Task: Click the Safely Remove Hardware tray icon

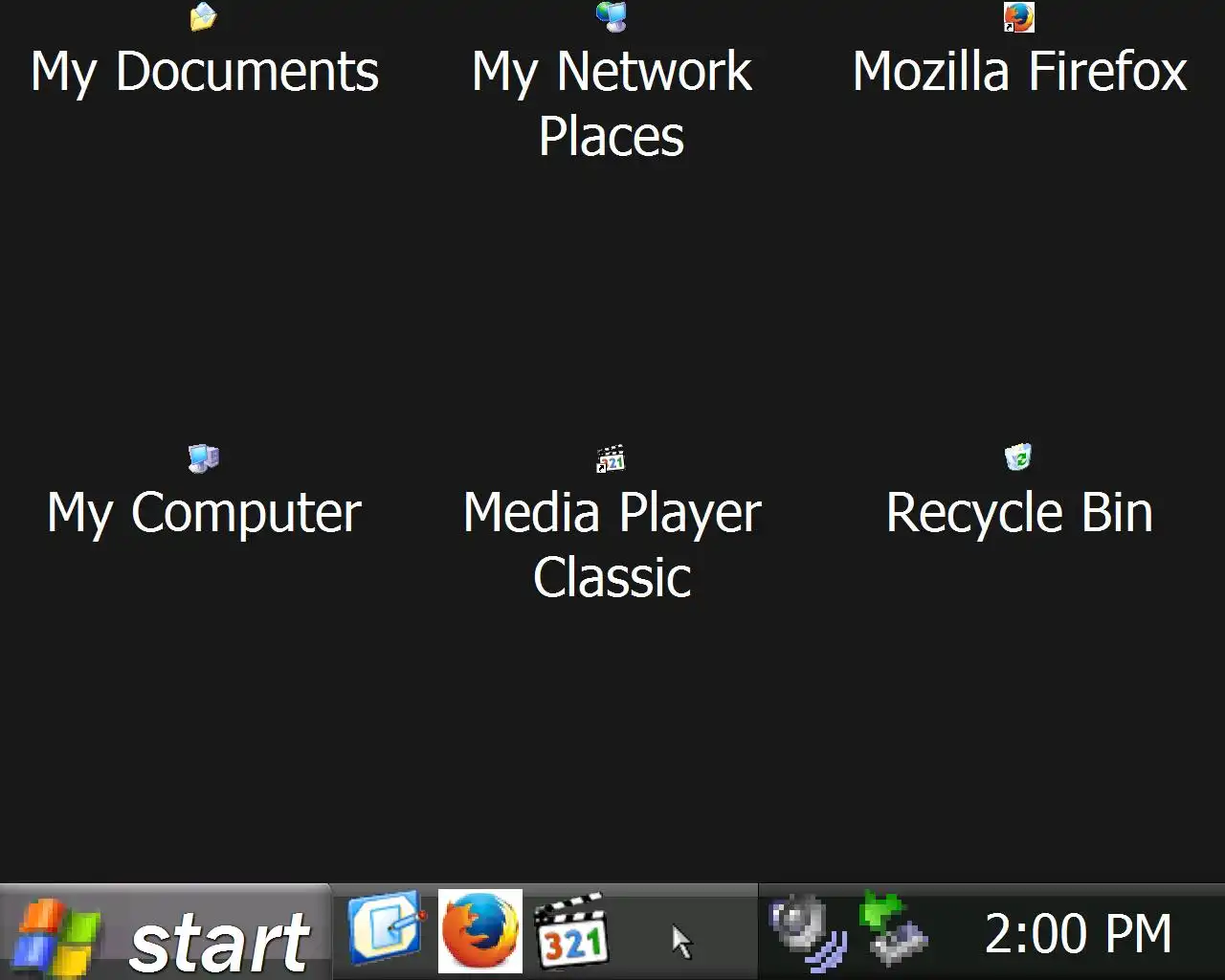Action: click(x=893, y=928)
